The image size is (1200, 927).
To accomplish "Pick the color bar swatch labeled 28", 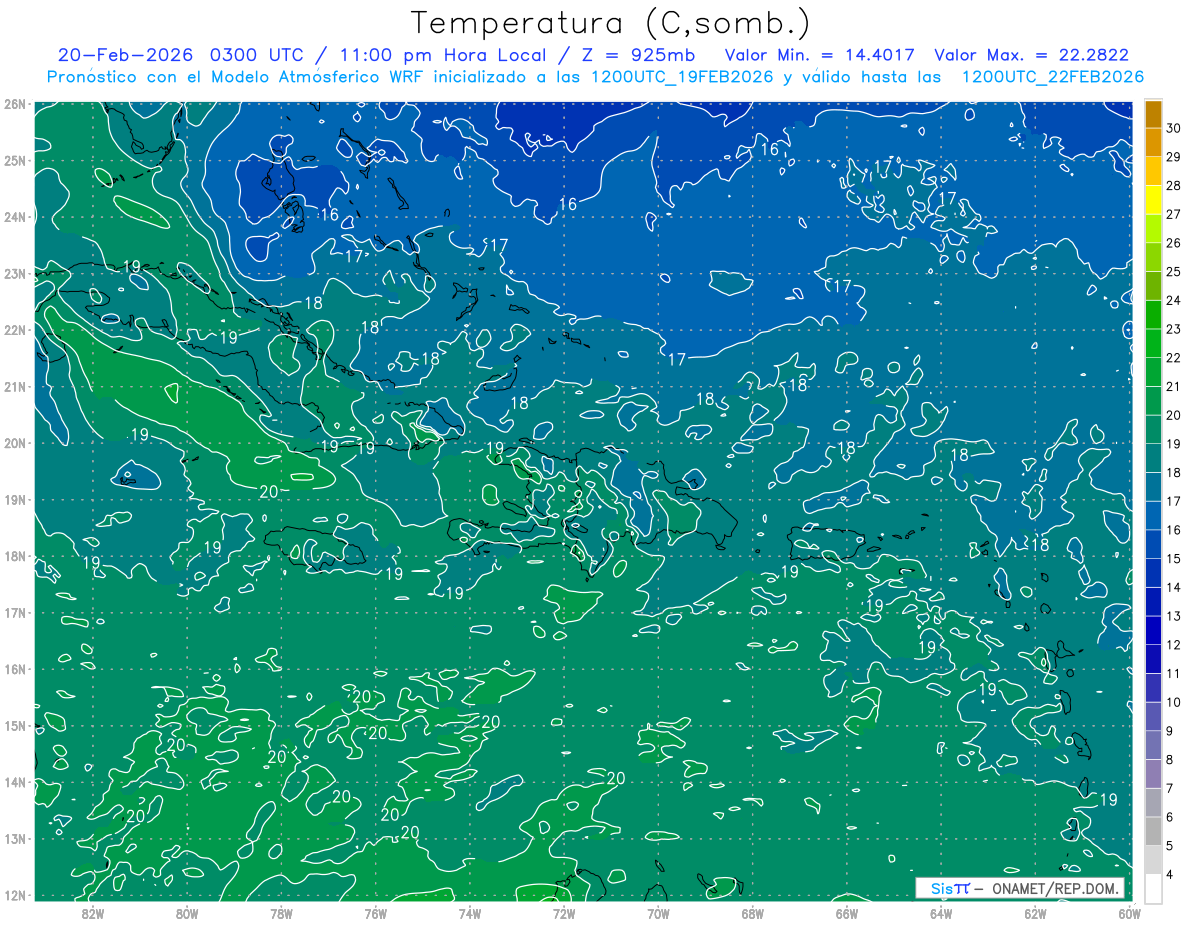I will coord(1154,171).
